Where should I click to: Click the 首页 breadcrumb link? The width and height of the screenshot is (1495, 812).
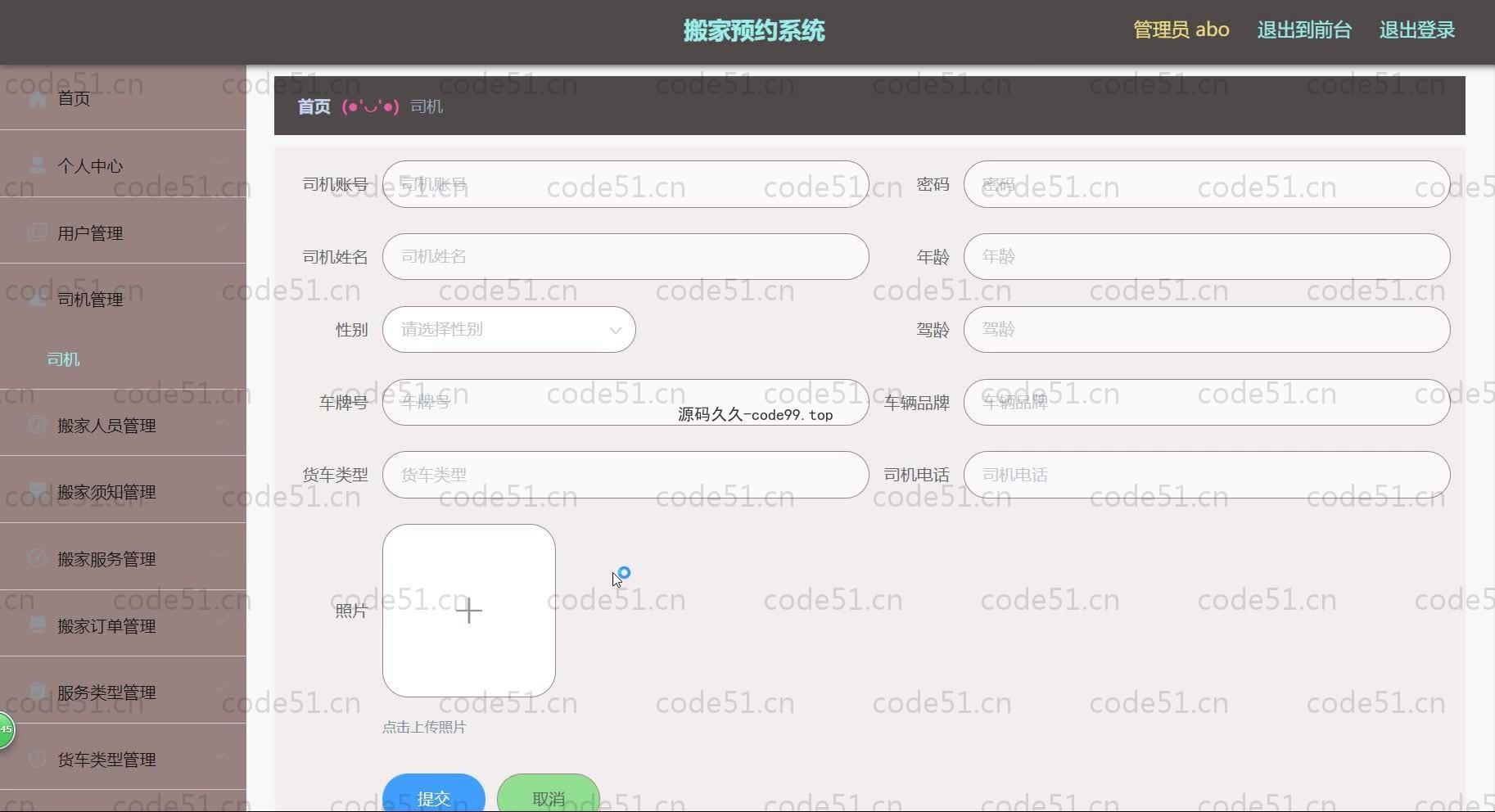(x=314, y=106)
